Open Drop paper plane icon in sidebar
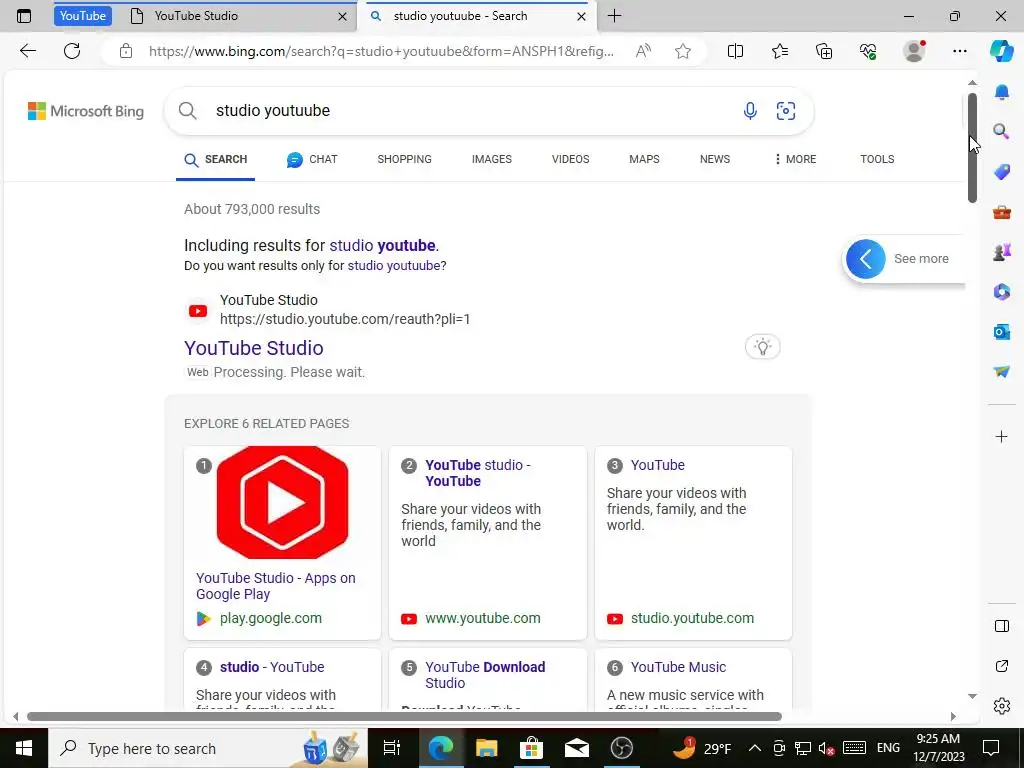This screenshot has height=768, width=1024. pyautogui.click(x=1002, y=372)
